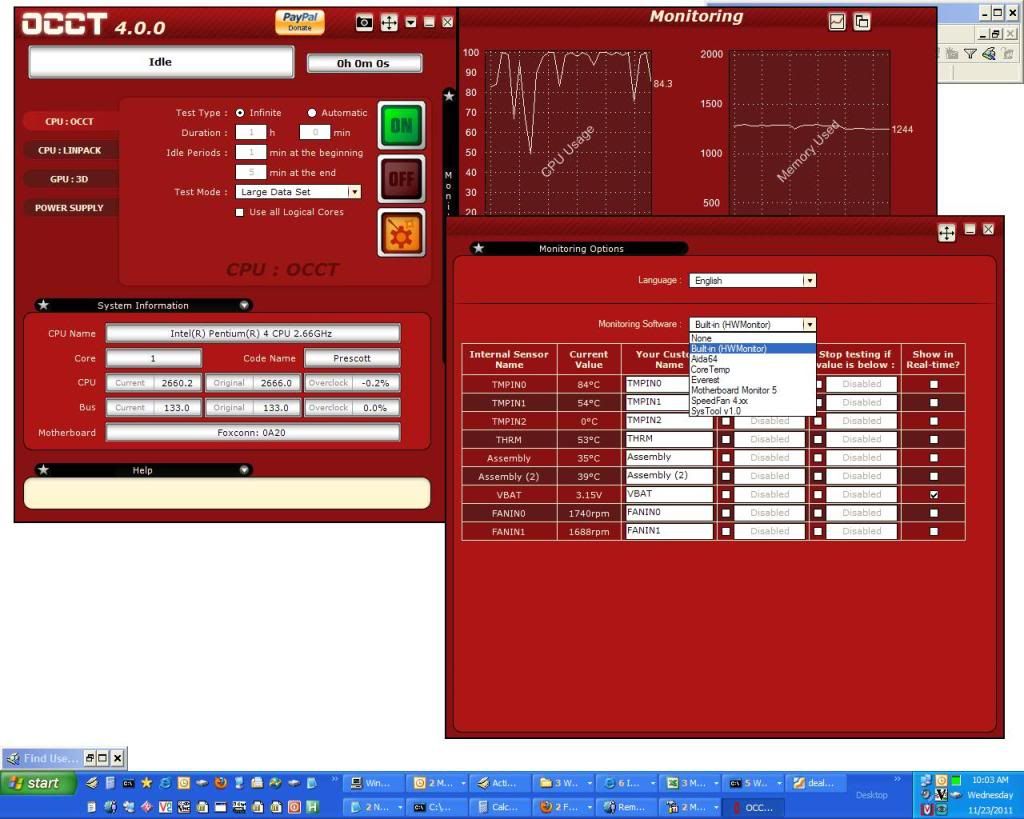This screenshot has width=1024, height=819.
Task: Click the V2 icon in quick launch
Action: tap(165, 807)
